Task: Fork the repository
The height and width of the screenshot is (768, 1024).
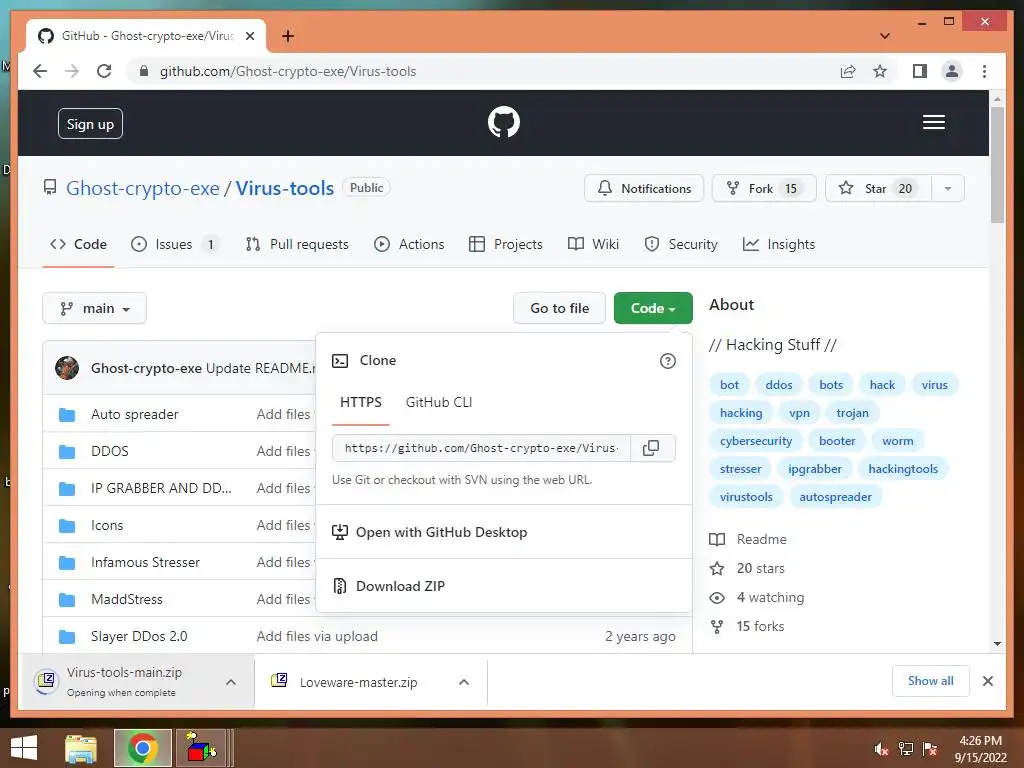Action: click(x=764, y=189)
